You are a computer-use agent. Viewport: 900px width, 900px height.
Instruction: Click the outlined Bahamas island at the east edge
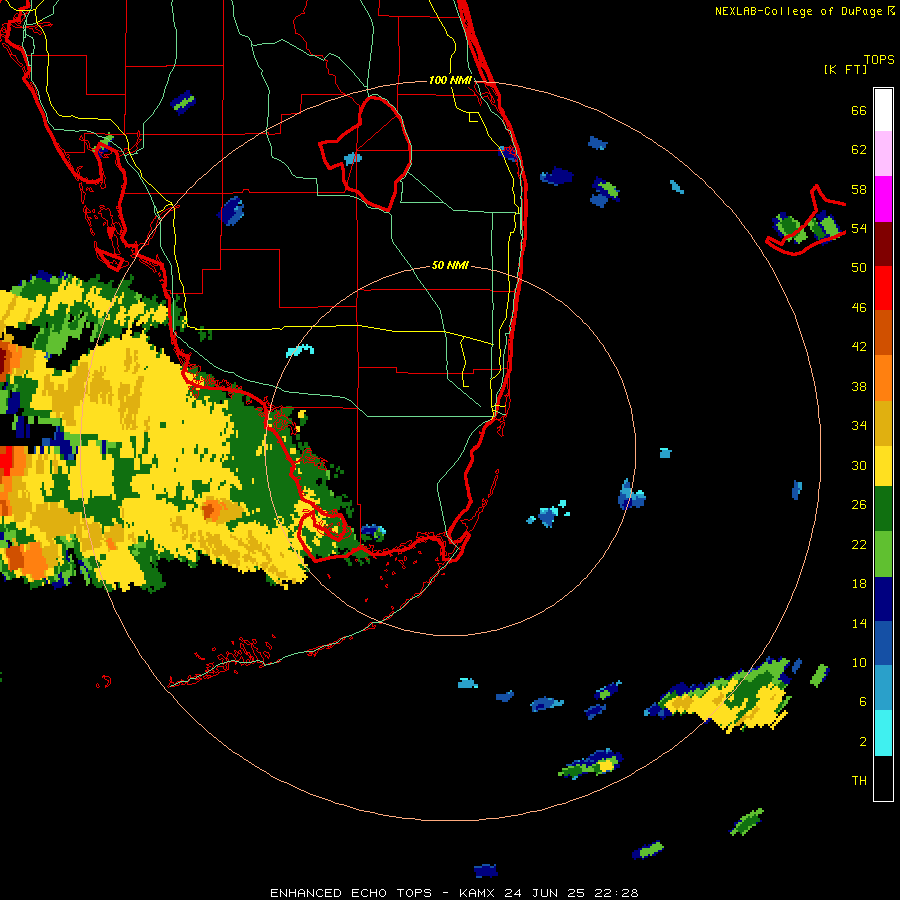806,222
